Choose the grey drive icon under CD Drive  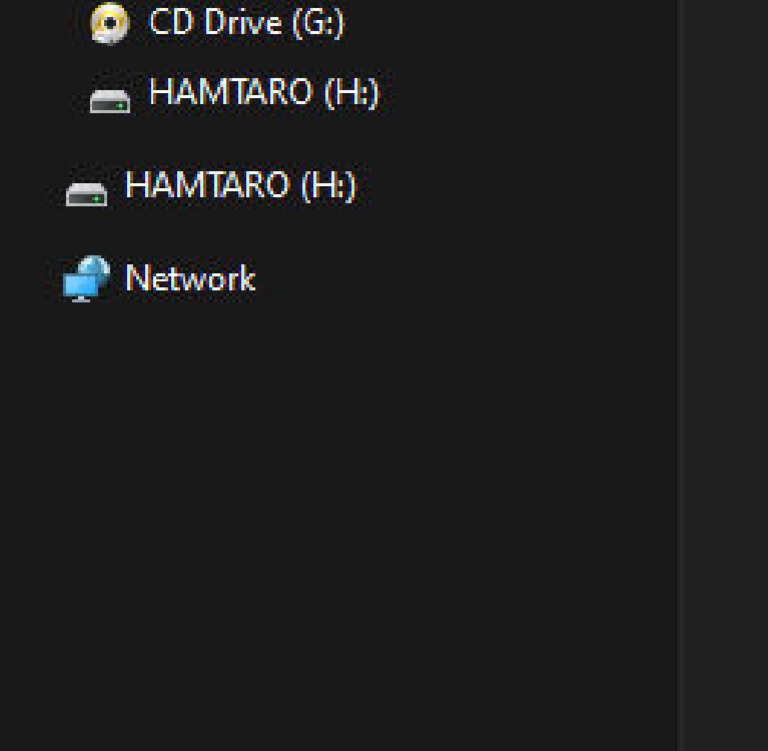click(110, 98)
